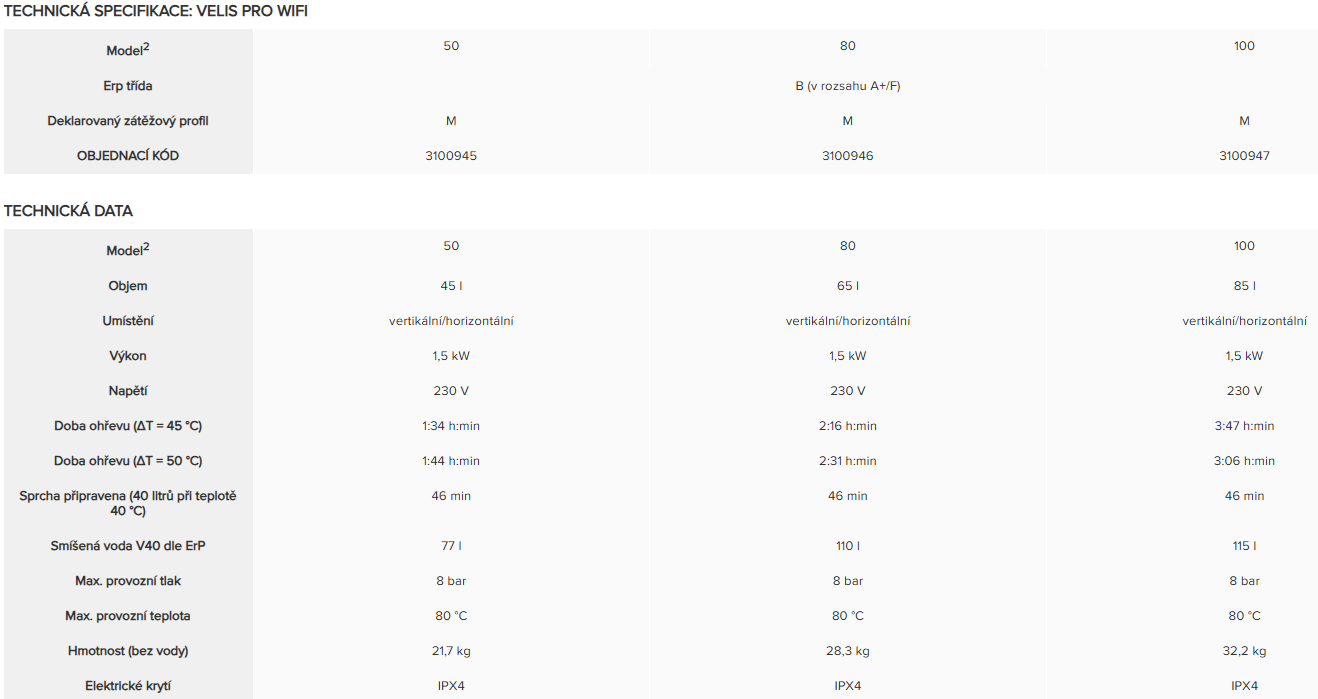The width and height of the screenshot is (1318, 699).
Task: Select the 110 l mixed water value
Action: [x=847, y=546]
